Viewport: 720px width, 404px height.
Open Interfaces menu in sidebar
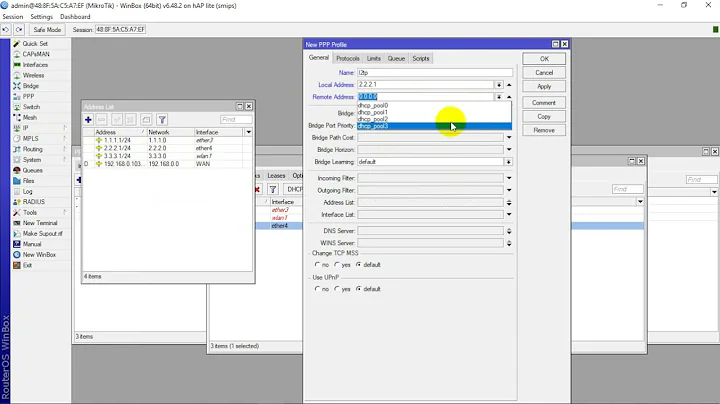[x=35, y=65]
